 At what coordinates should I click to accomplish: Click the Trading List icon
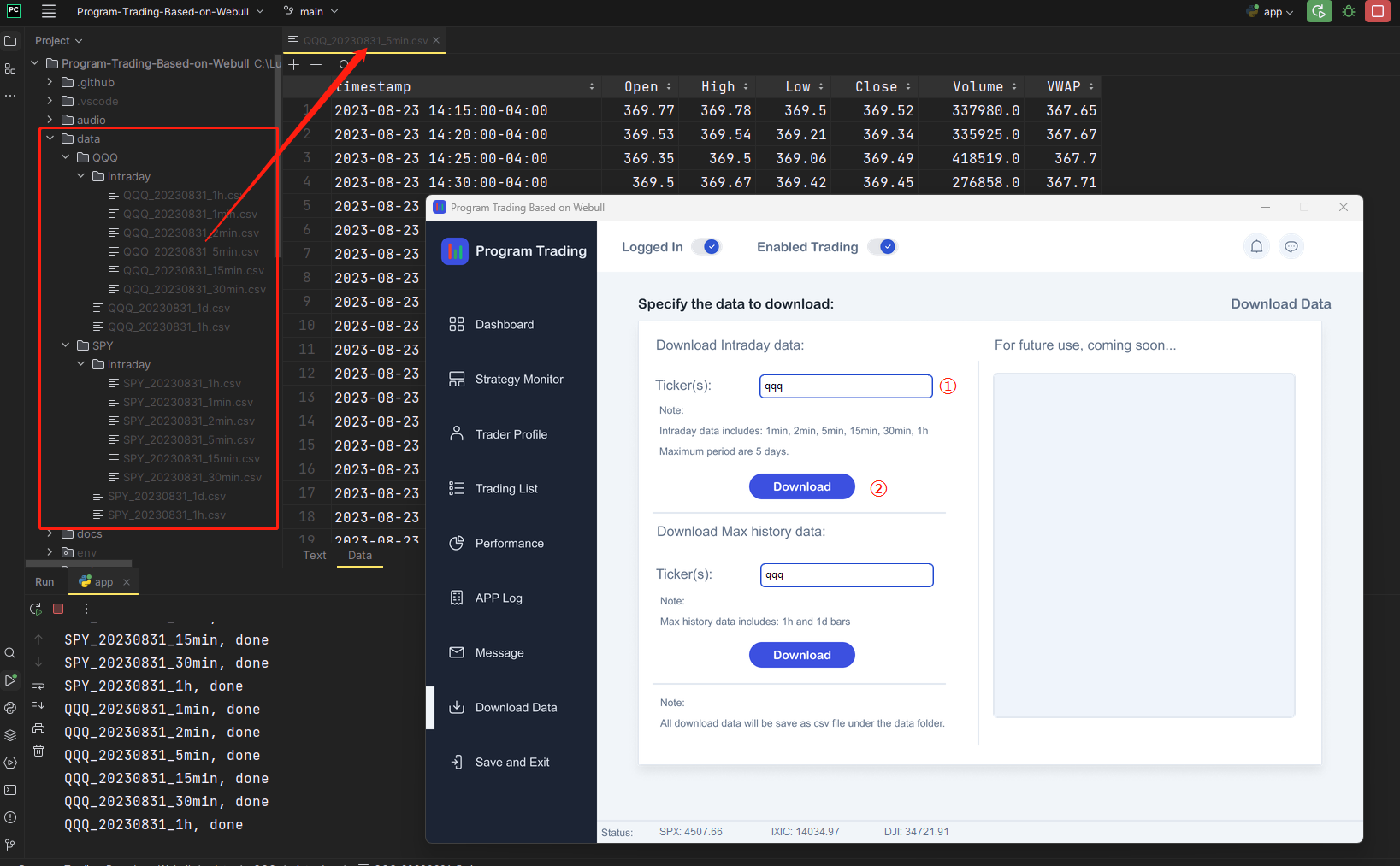pos(457,488)
